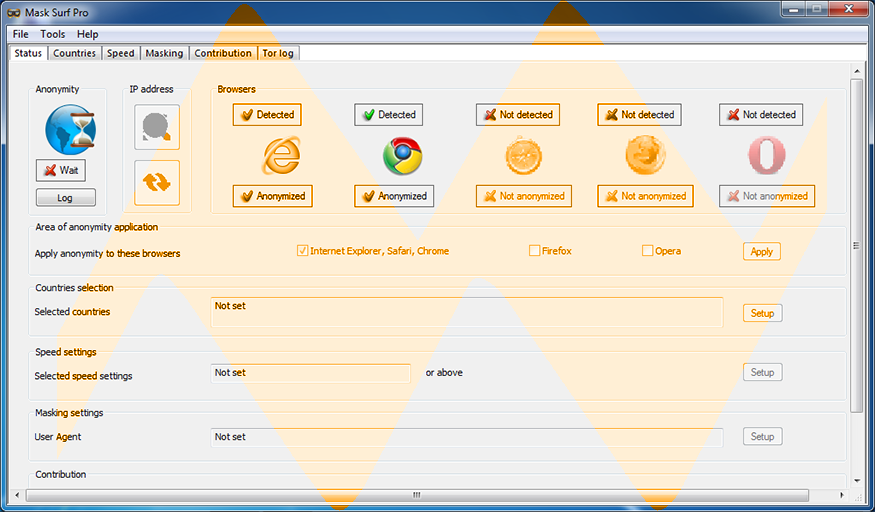Click Not anonymized button under Safari

(x=523, y=196)
